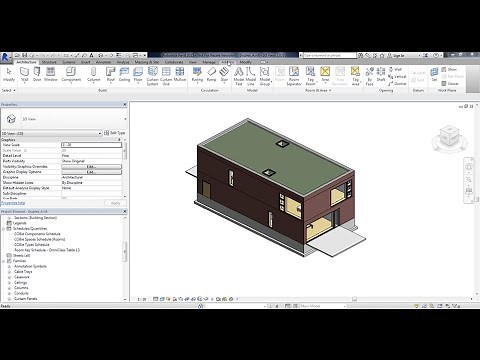Click the Model Text tool
This screenshot has width=480, height=360.
239,76
